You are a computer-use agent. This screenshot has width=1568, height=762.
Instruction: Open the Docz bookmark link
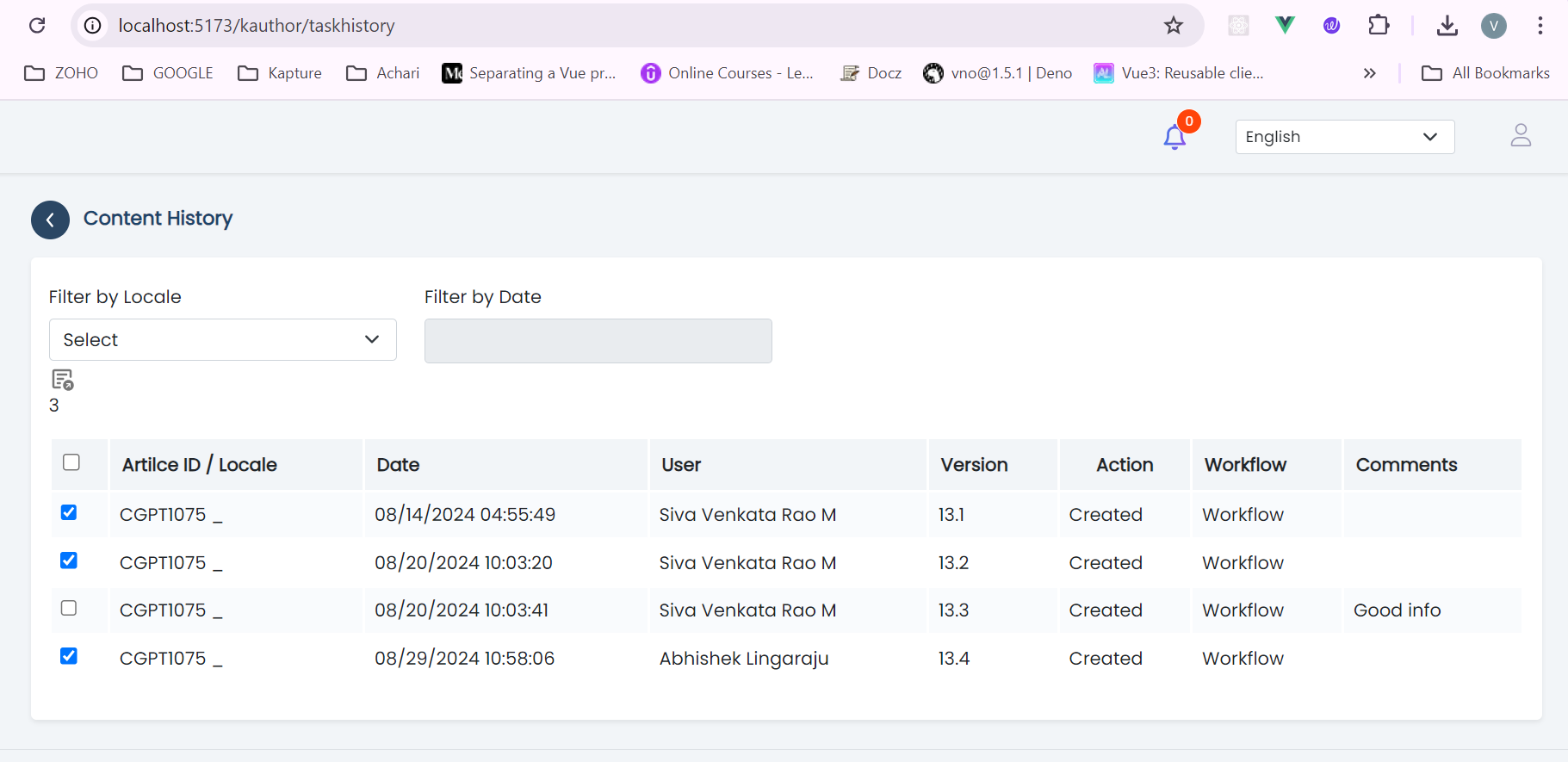click(x=871, y=73)
